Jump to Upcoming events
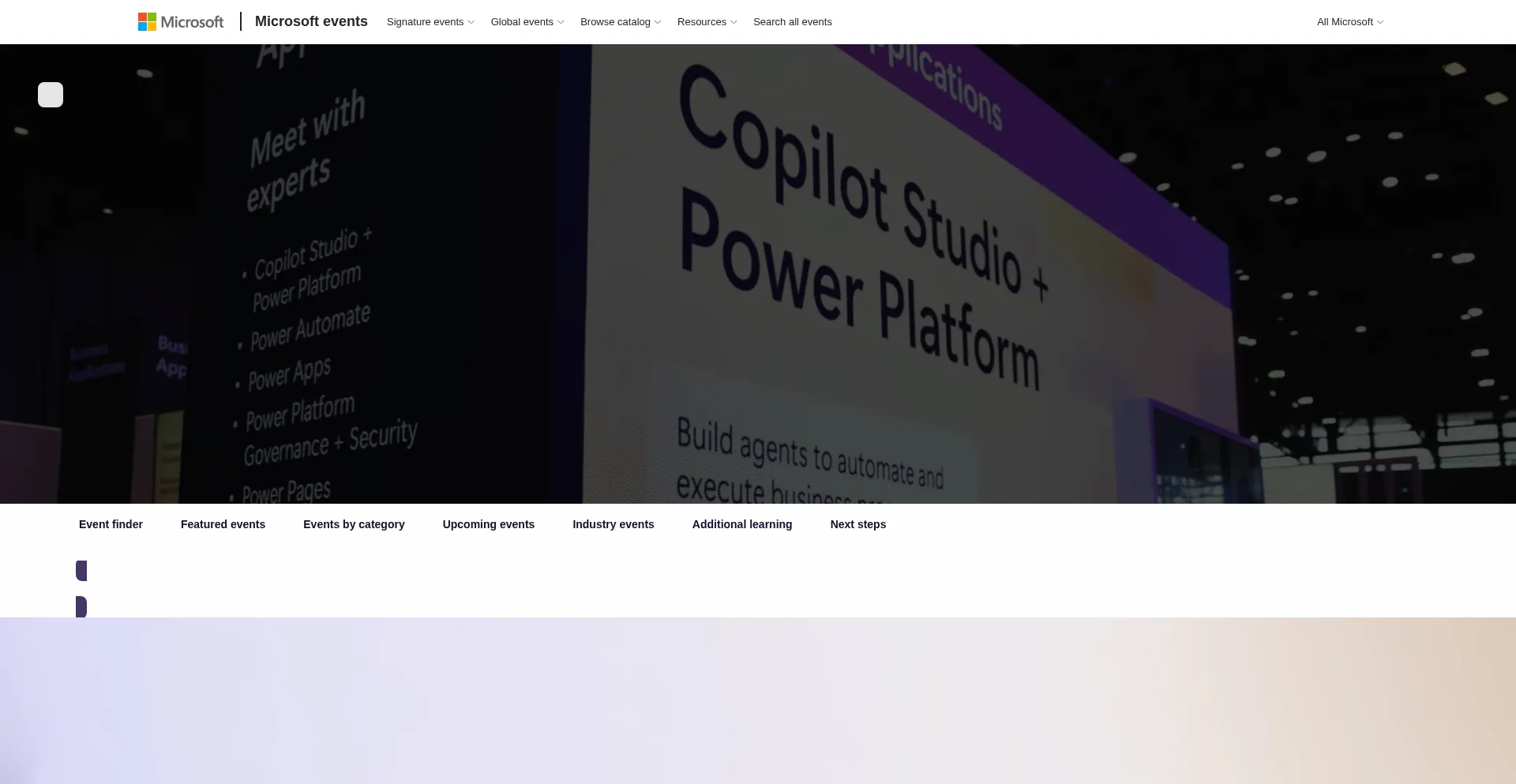1516x784 pixels. [489, 524]
